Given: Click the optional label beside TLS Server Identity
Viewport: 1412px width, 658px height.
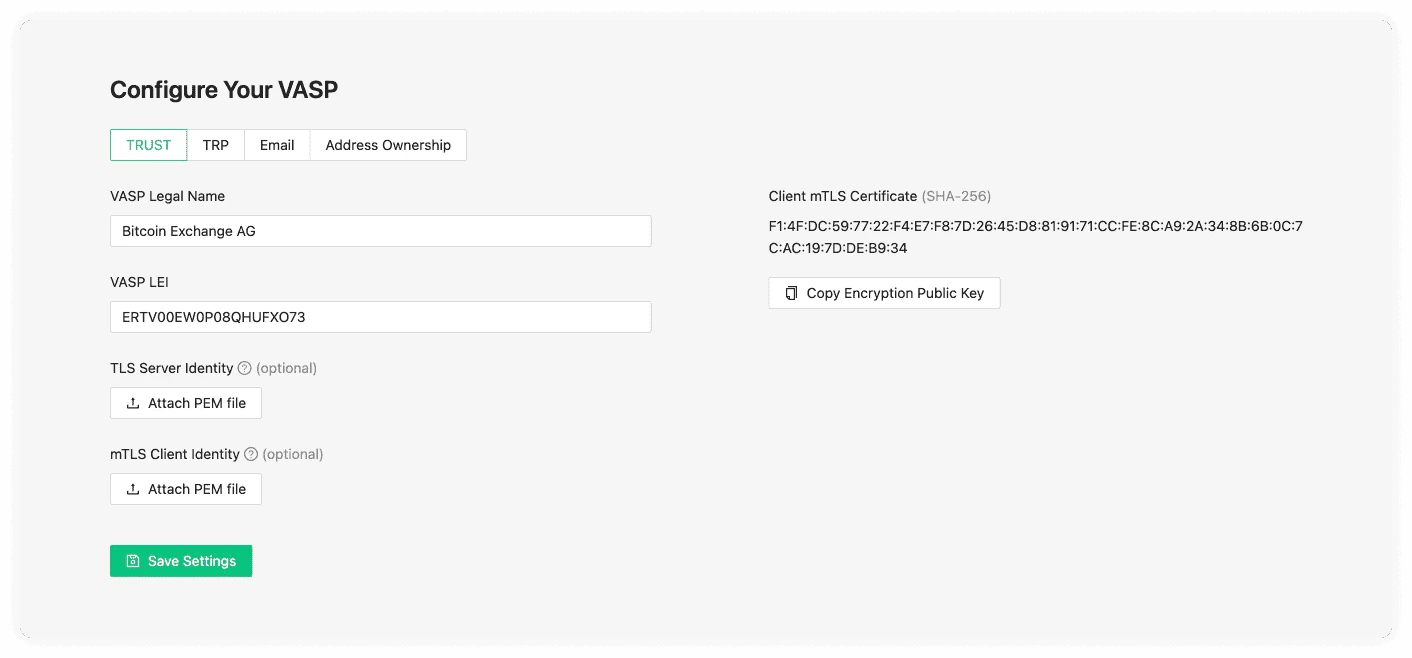Looking at the screenshot, I should 288,368.
